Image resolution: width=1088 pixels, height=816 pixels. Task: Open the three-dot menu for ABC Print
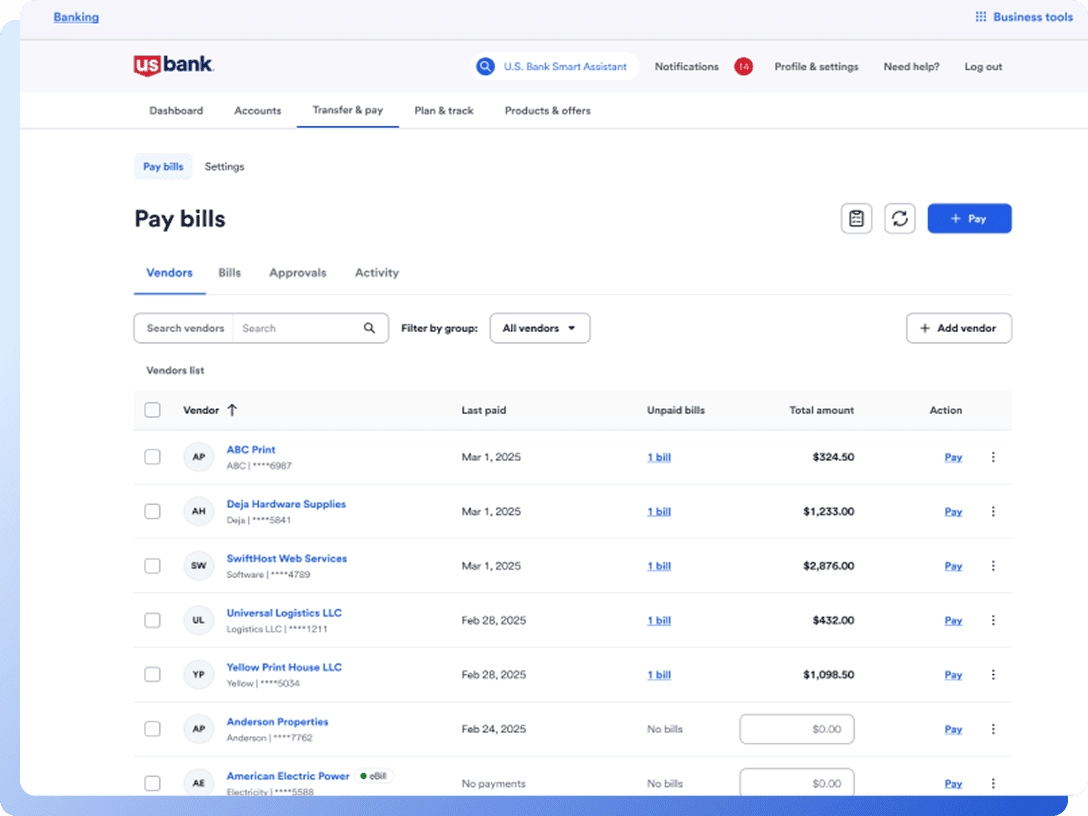point(993,457)
